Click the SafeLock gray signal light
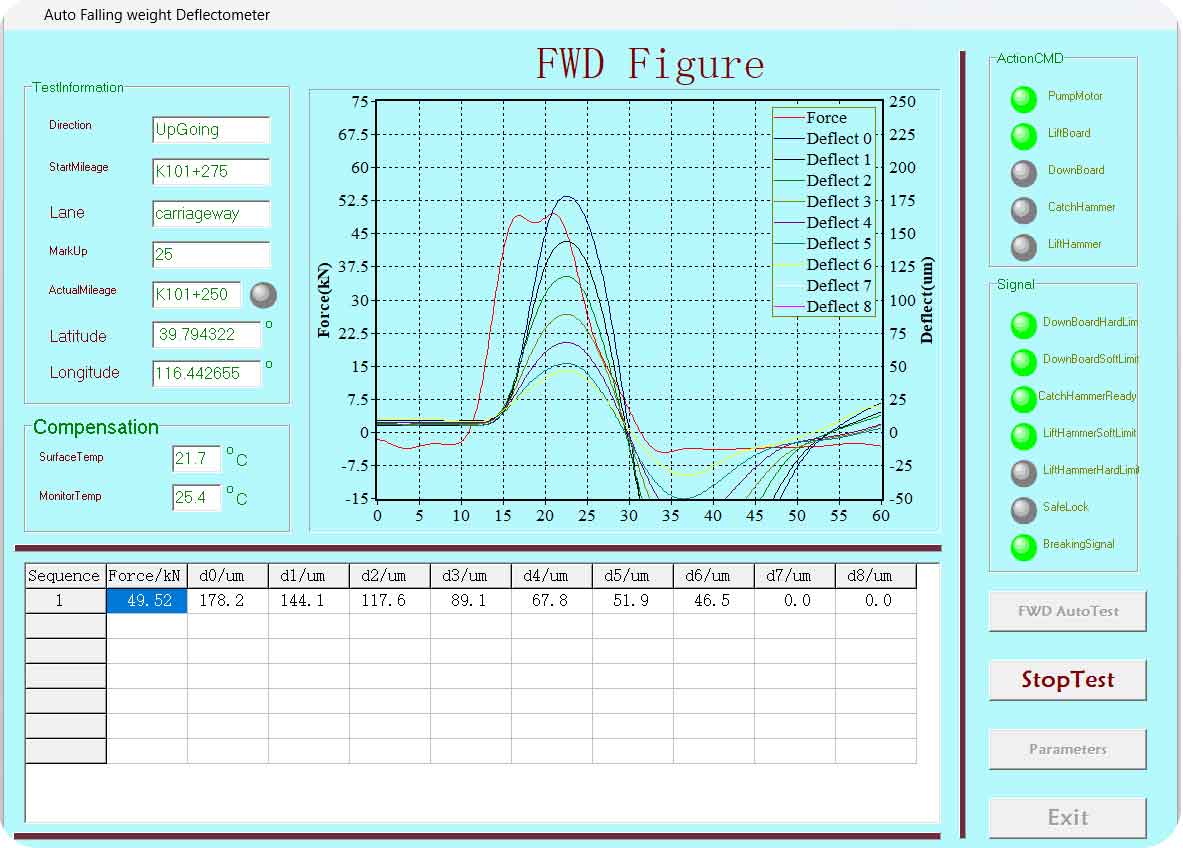Screen dimensions: 1183x848 [x=1023, y=510]
